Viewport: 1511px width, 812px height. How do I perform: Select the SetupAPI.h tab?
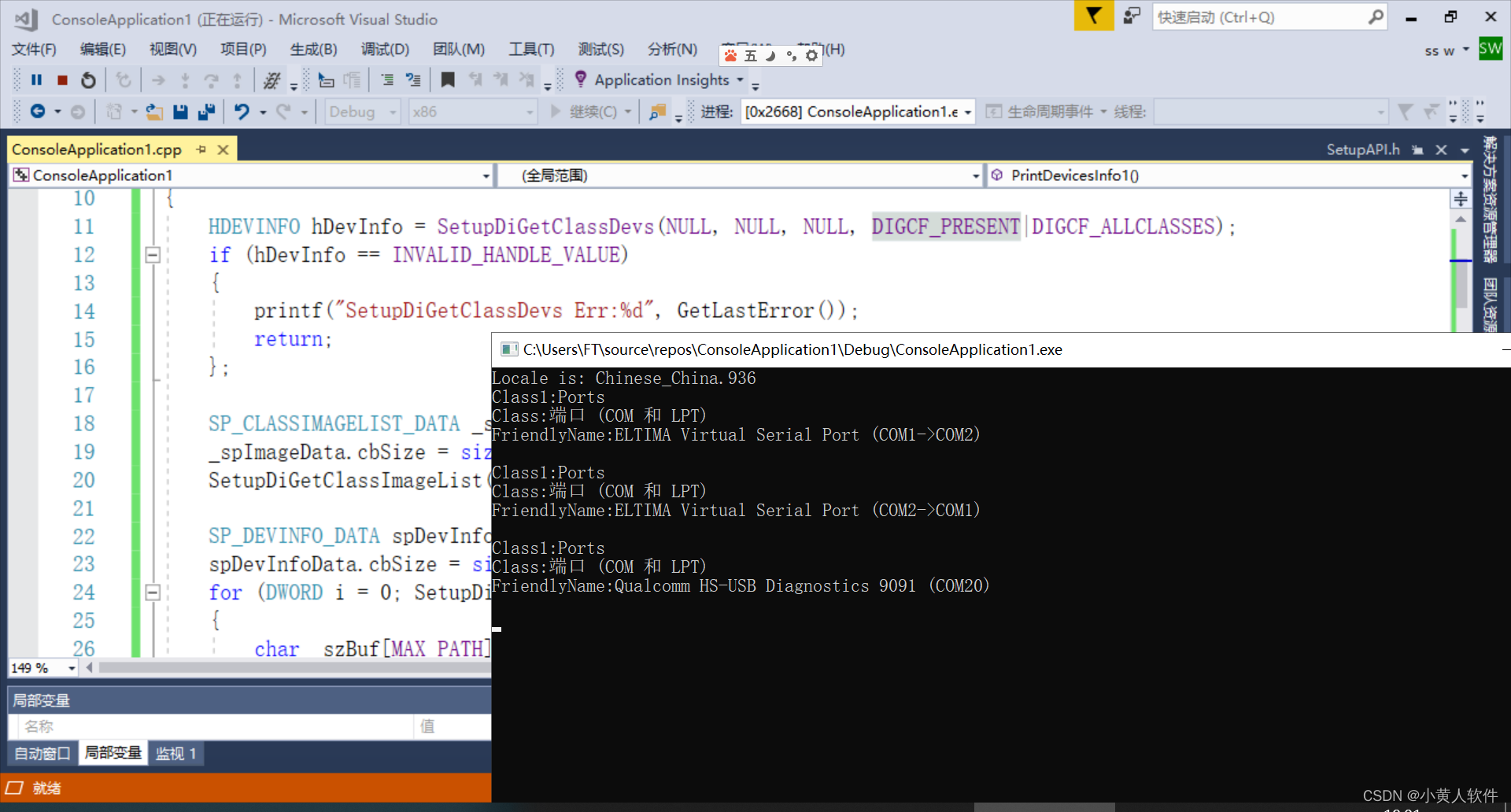[1363, 149]
